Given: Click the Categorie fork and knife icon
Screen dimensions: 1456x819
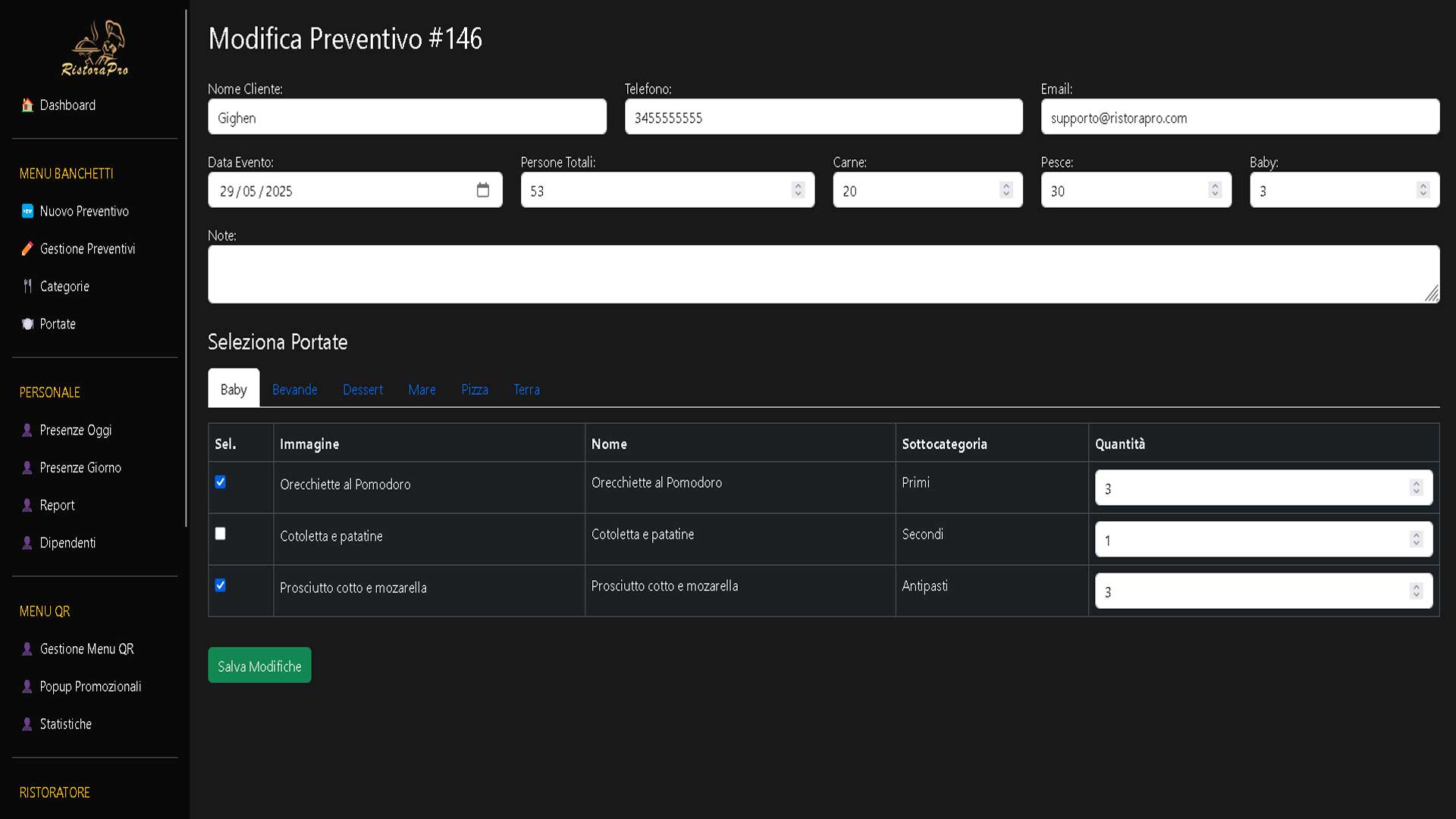Looking at the screenshot, I should 27,286.
